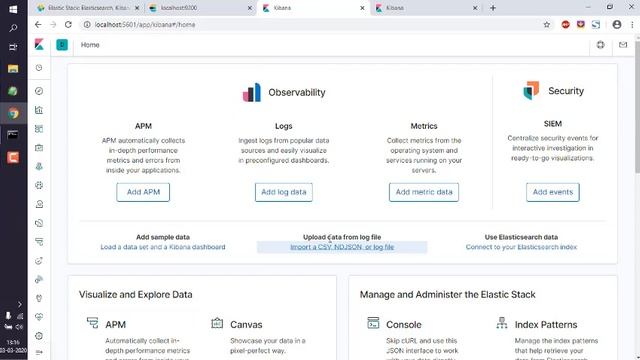The width and height of the screenshot is (640, 360).
Task: Click the APM card icon
Action: click(93, 323)
